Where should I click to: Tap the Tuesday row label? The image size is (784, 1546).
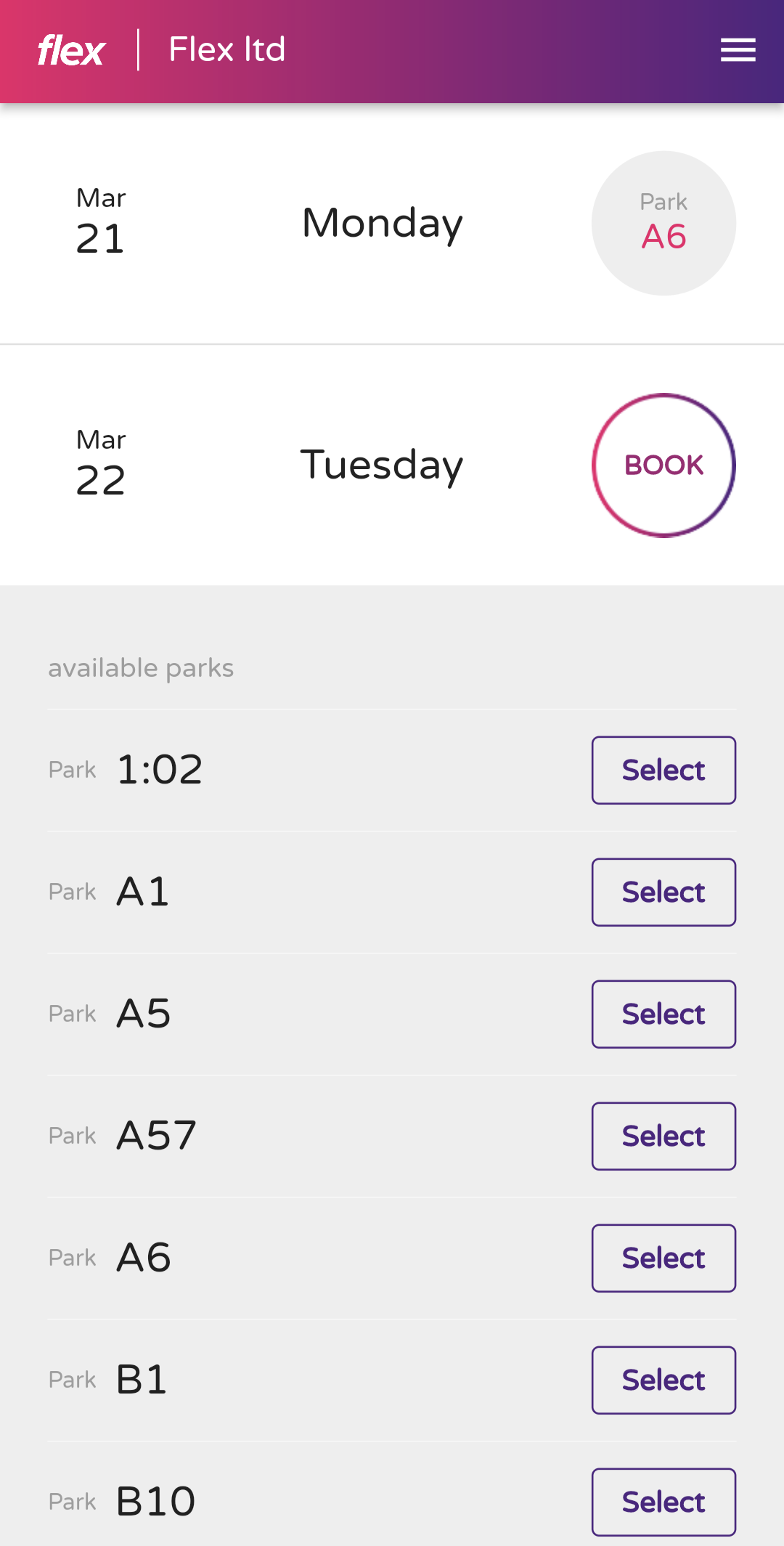coord(382,465)
